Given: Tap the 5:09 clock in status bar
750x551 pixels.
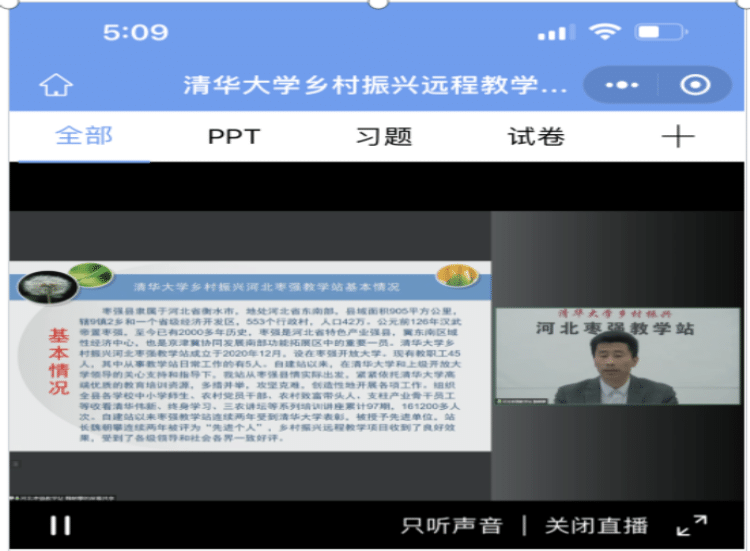Looking at the screenshot, I should [x=136, y=33].
